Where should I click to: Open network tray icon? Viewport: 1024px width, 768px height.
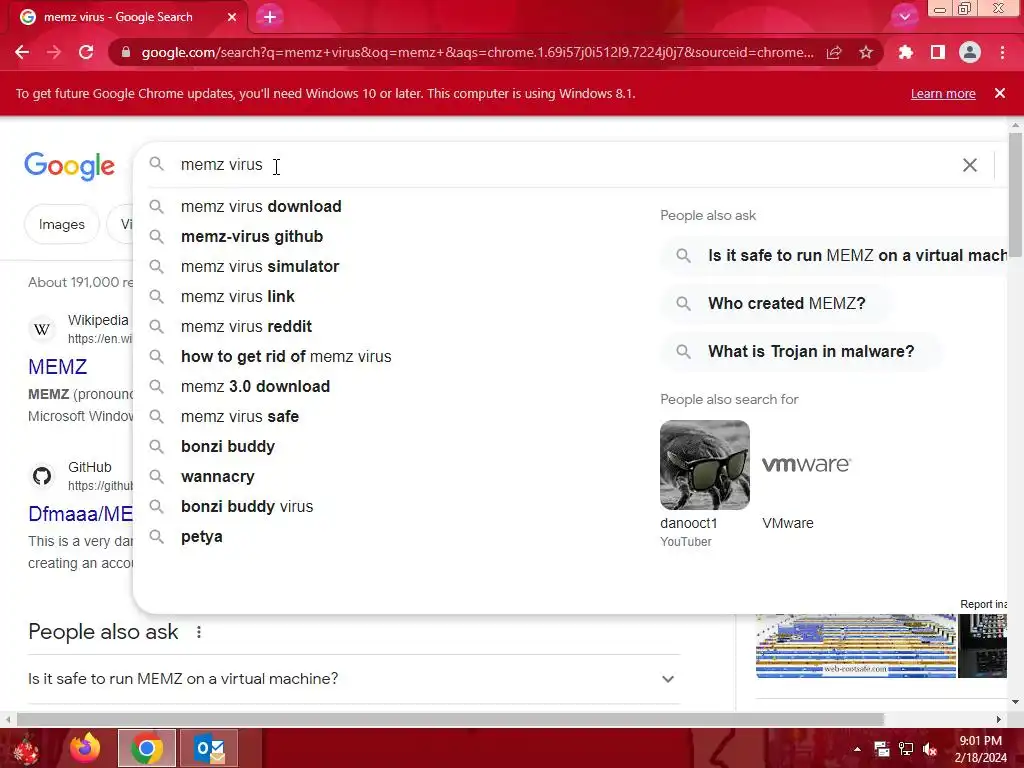(906, 749)
